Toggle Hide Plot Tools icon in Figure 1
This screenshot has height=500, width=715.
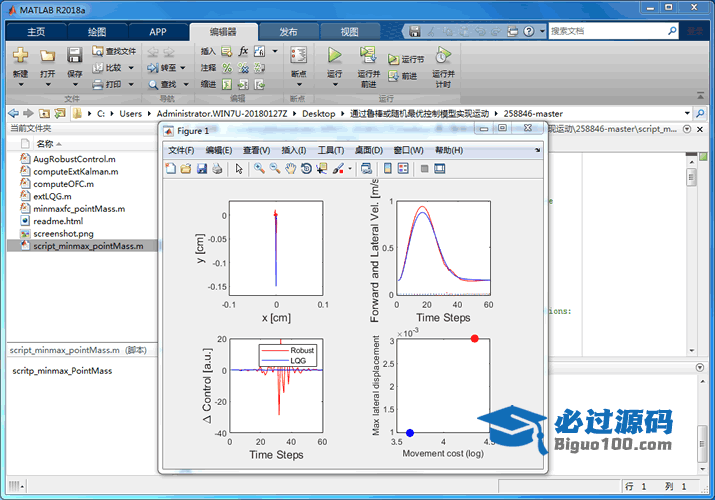pos(425,169)
